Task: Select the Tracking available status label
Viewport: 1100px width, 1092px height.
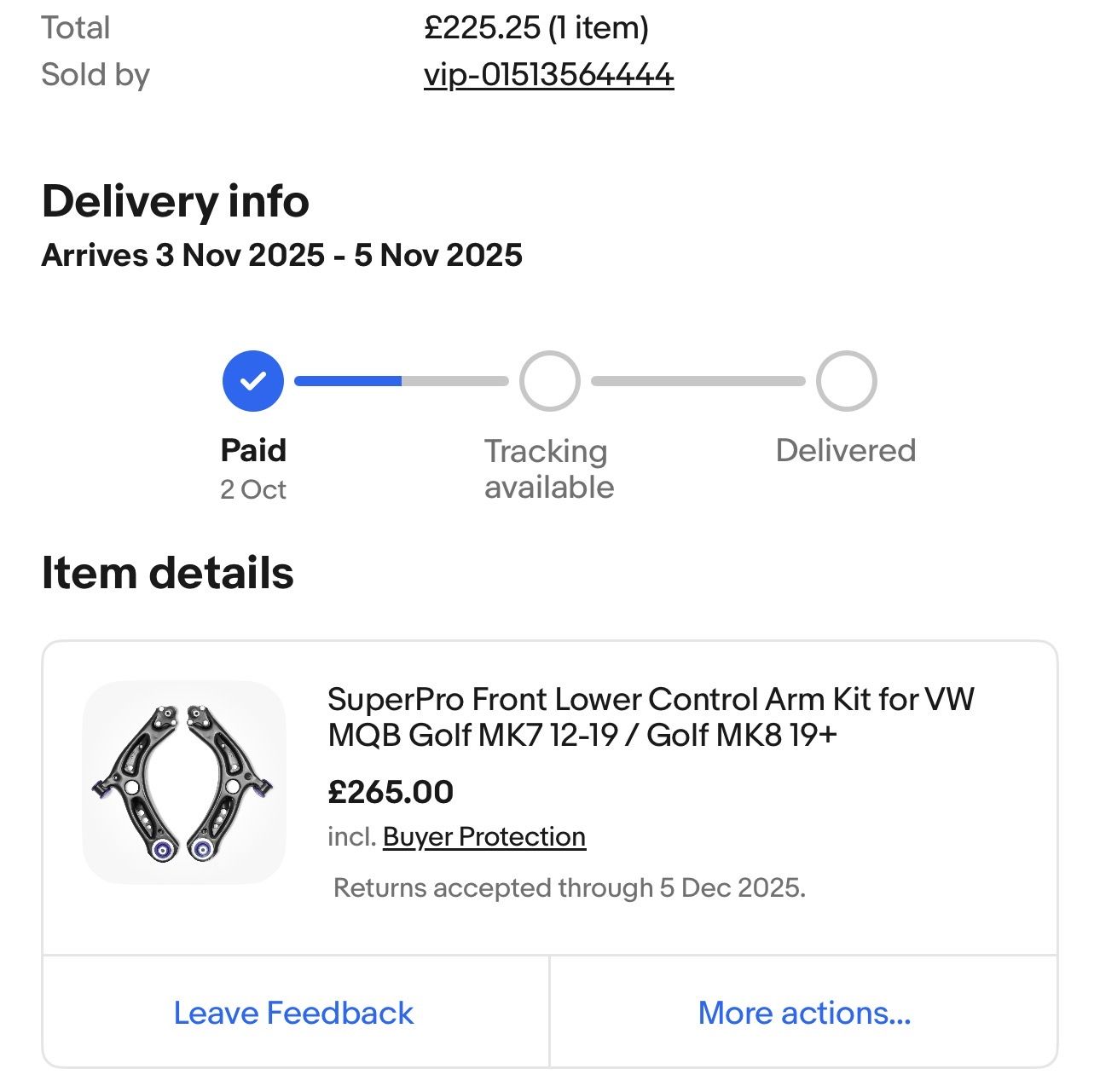Action: pos(548,469)
